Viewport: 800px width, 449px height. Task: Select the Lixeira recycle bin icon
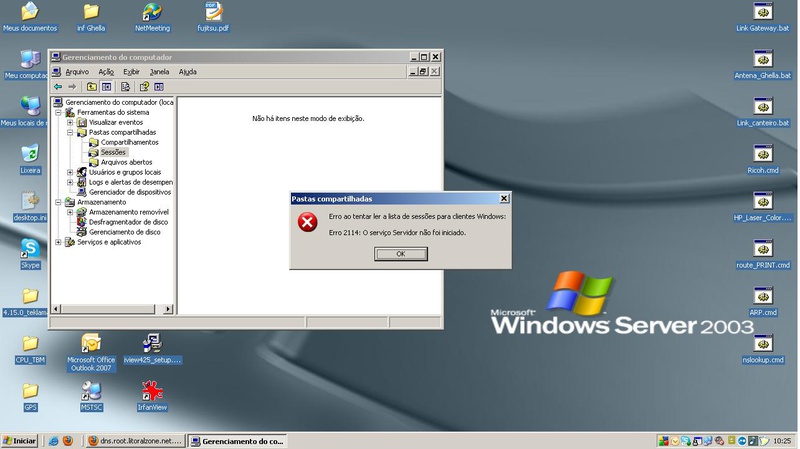pyautogui.click(x=30, y=159)
